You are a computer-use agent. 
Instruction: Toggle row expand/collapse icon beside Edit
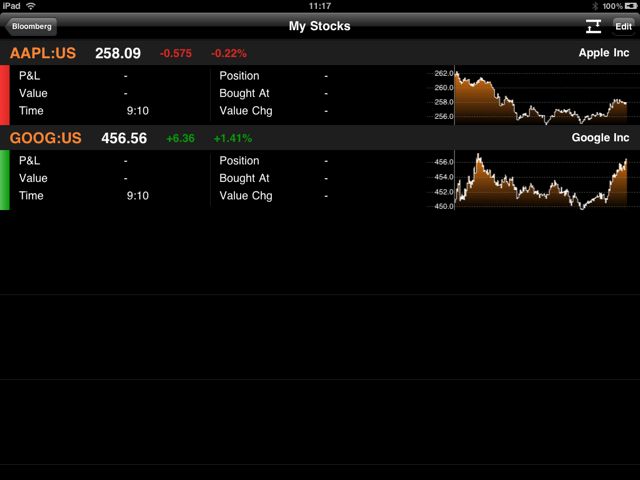point(593,27)
